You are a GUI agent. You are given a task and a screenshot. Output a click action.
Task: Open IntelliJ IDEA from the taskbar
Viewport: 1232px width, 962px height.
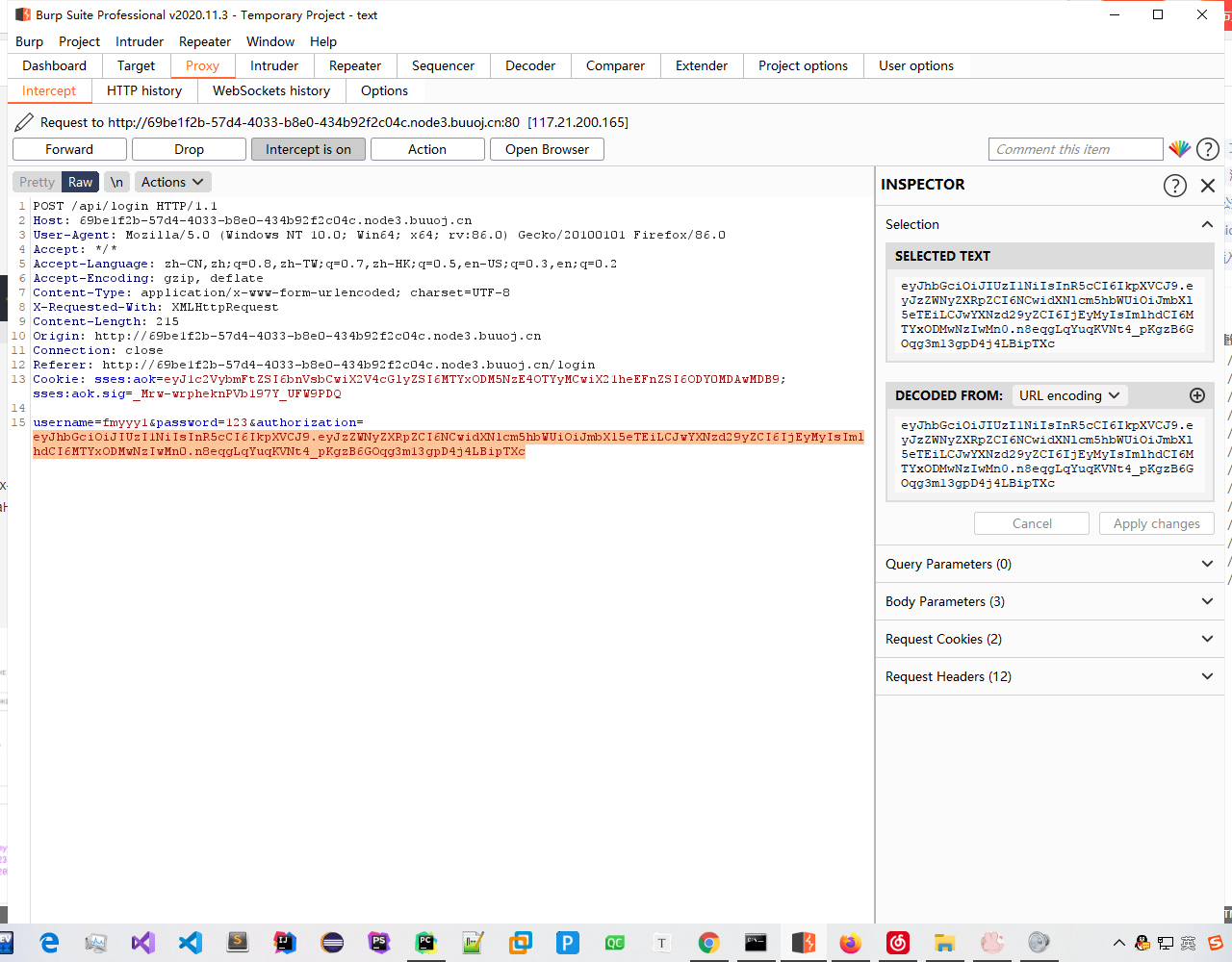click(x=285, y=943)
